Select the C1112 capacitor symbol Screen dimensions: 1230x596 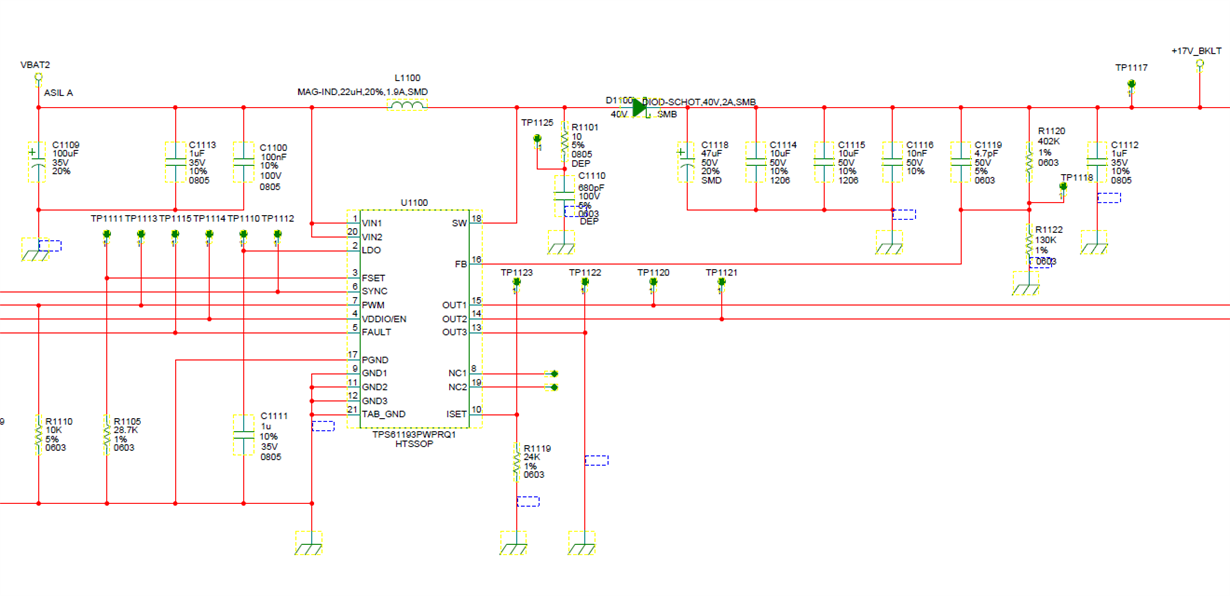(1097, 161)
